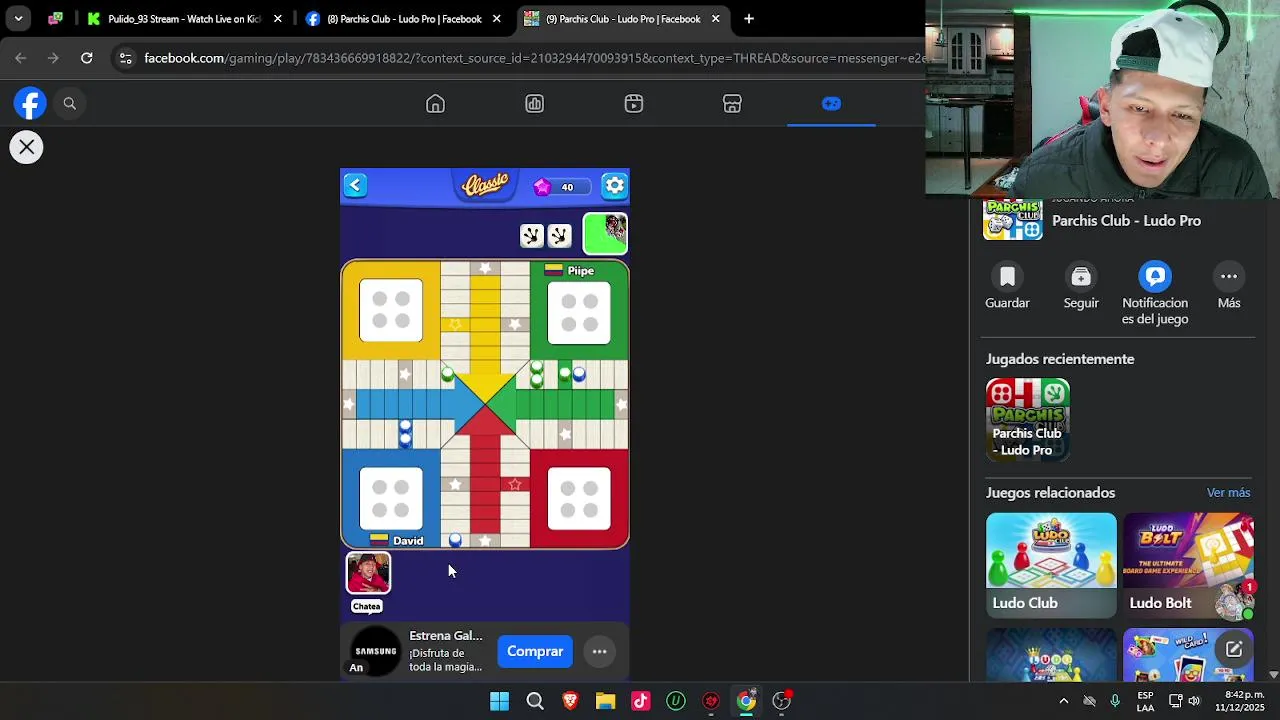1280x720 pixels.
Task: Open the ad's three-dot options menu
Action: pos(599,651)
